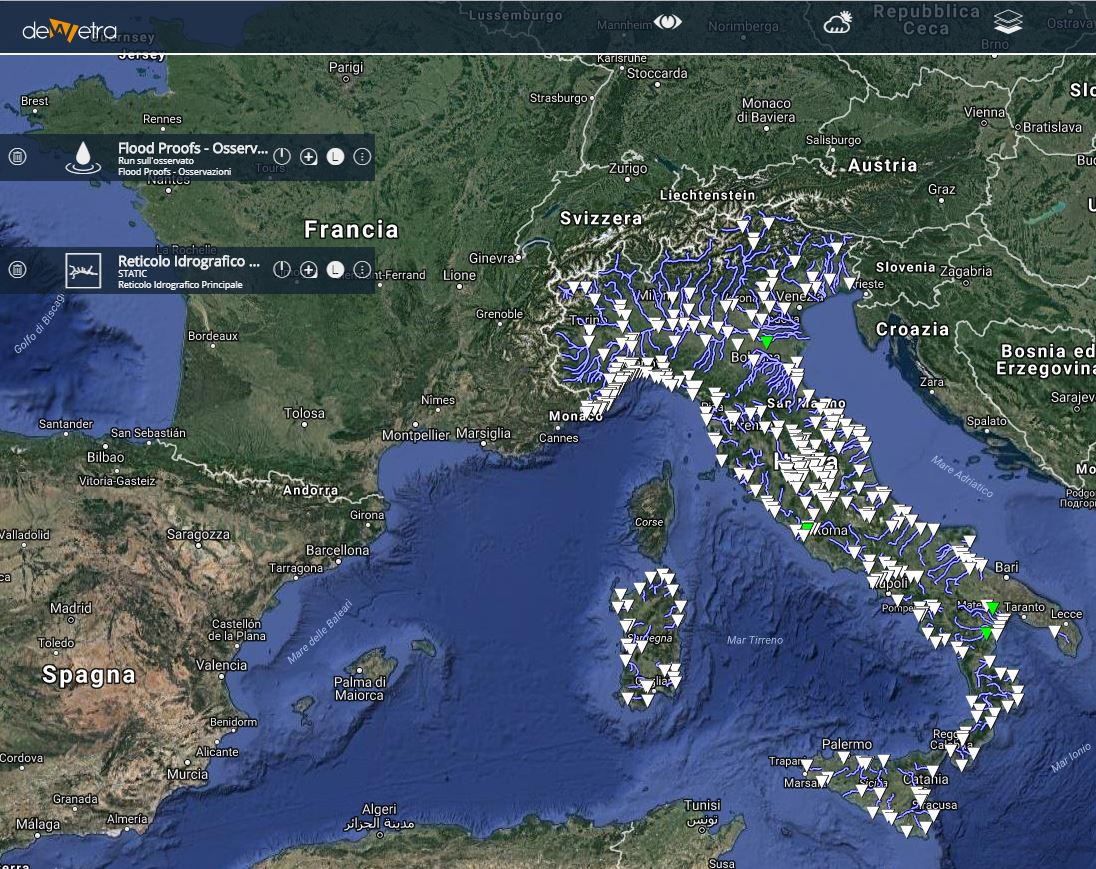
Task: Select the green station marker near Roma
Action: [807, 527]
